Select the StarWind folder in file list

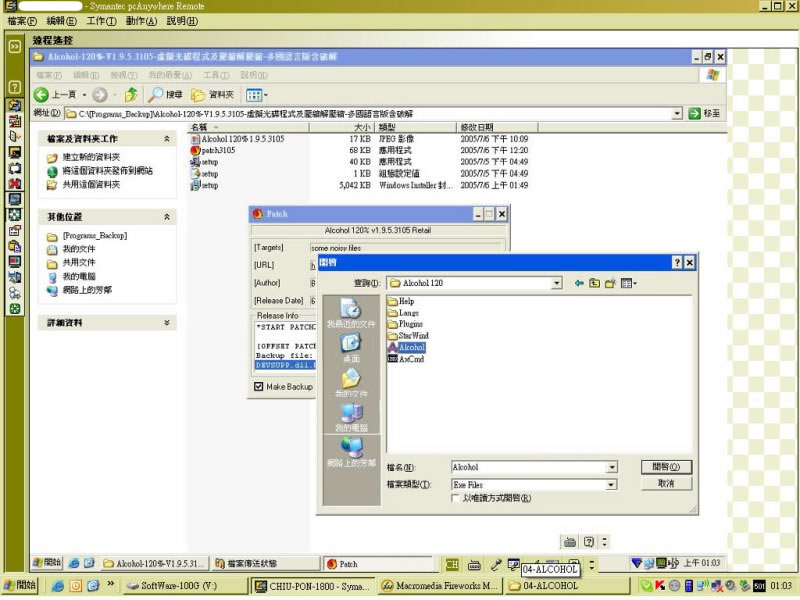pyautogui.click(x=408, y=336)
